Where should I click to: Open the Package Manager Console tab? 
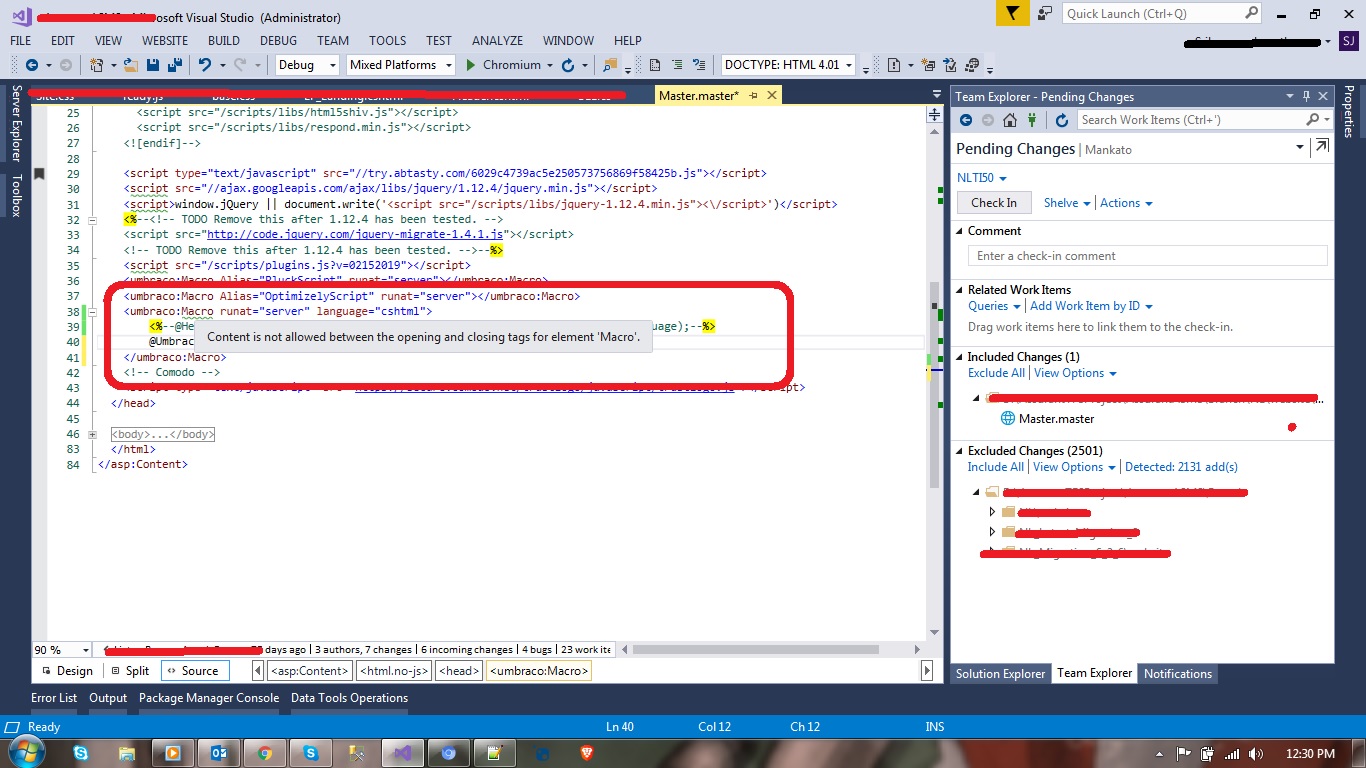point(209,698)
